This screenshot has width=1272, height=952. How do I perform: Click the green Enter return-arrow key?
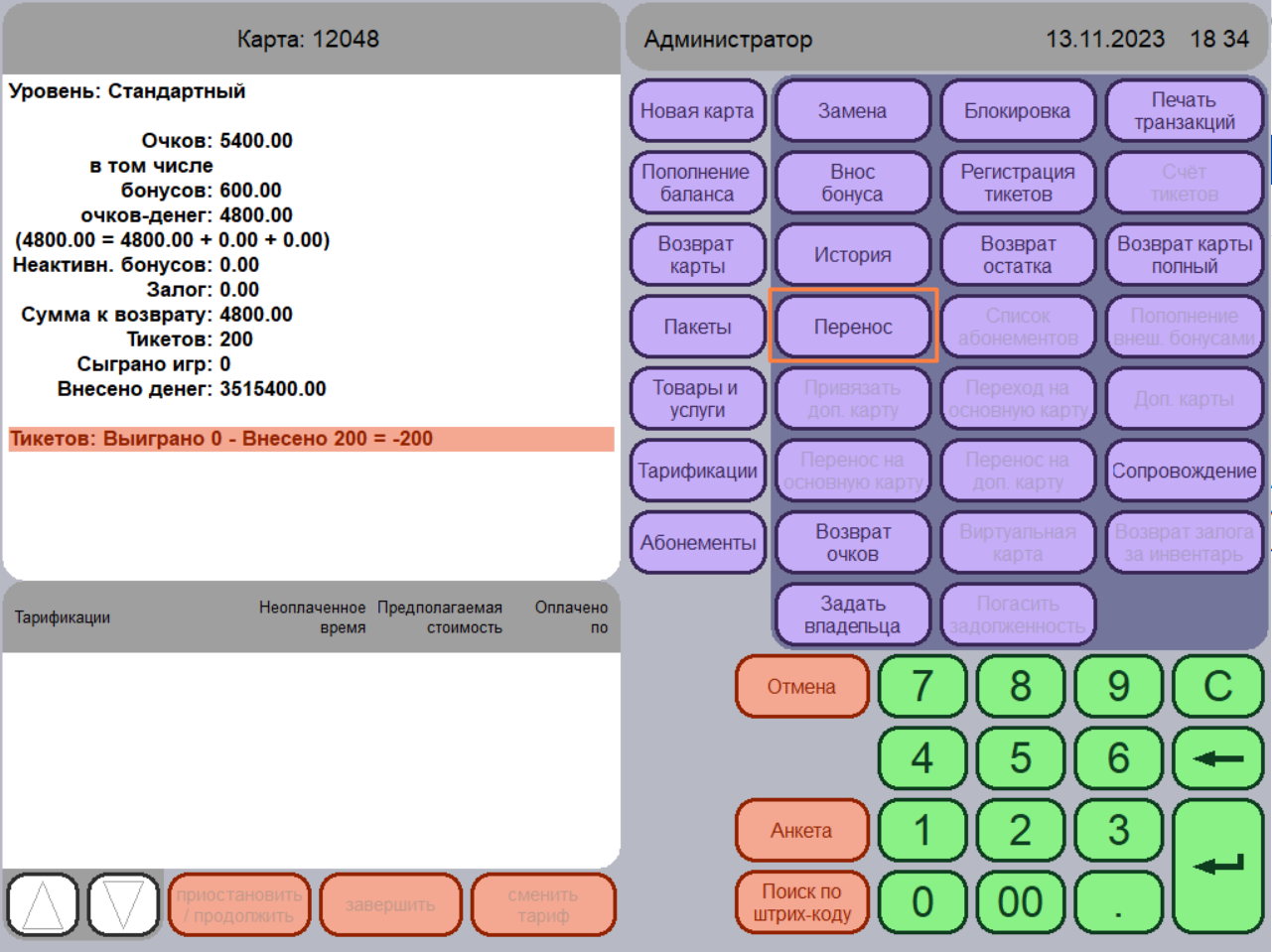pyautogui.click(x=1217, y=866)
